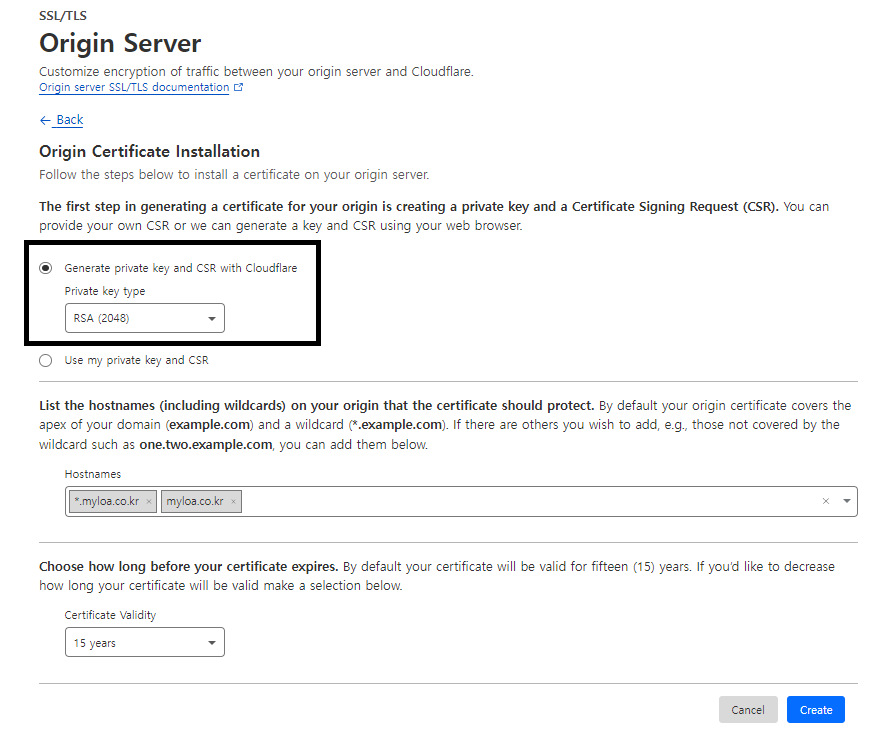Open the Origin server SSL/TLS documentation
Viewport: 880px width, 732px height.
(133, 87)
